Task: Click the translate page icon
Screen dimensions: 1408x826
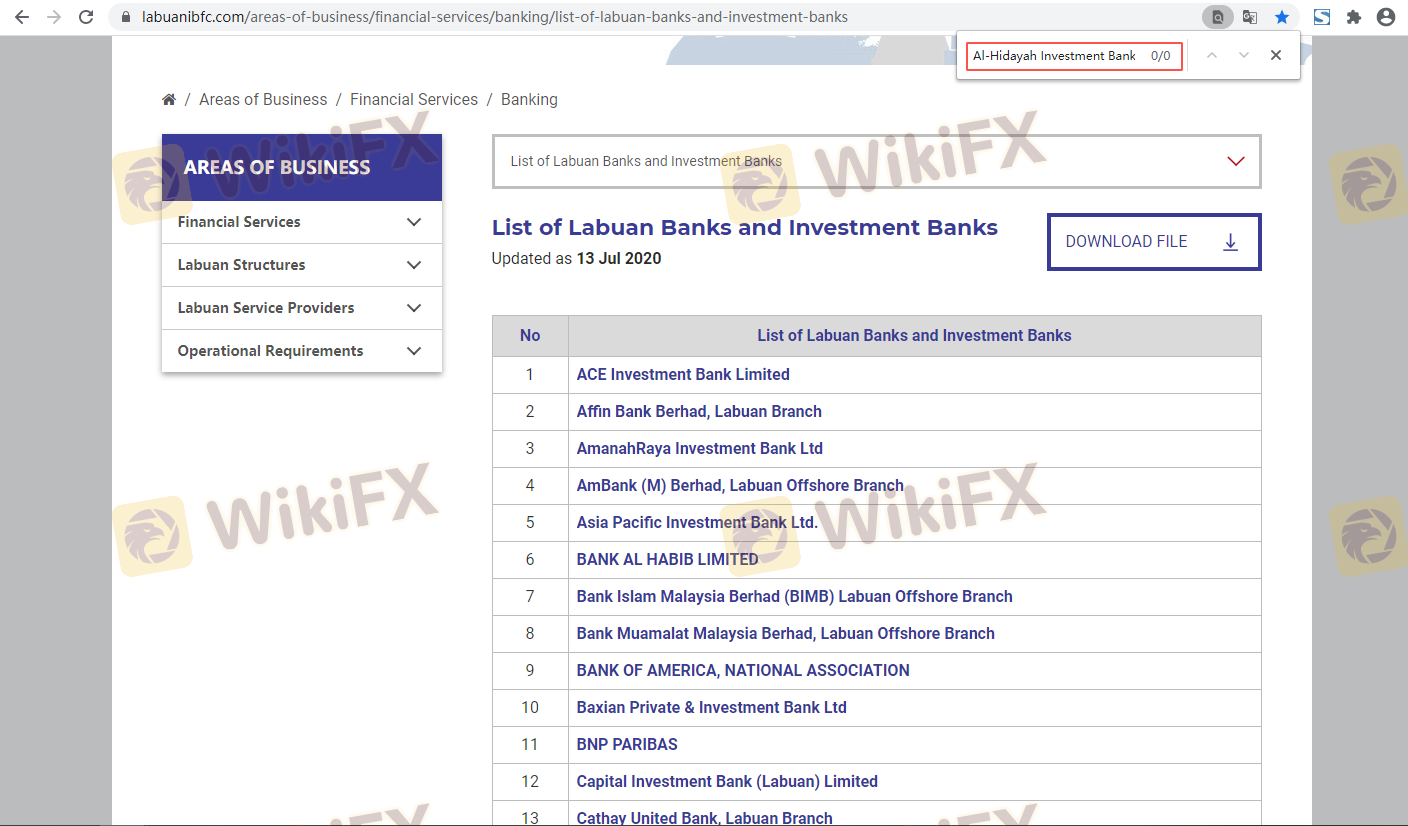Action: click(x=1249, y=17)
